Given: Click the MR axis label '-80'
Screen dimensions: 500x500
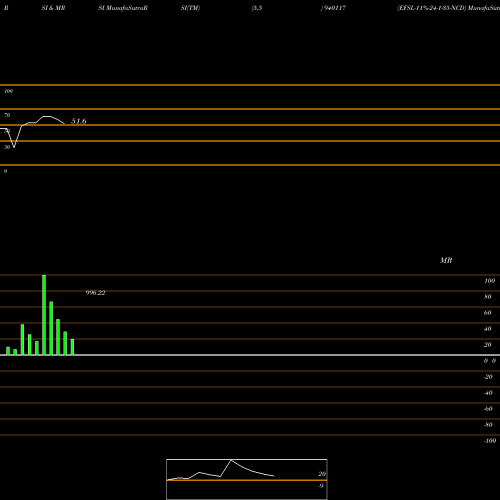Looking at the screenshot, I should (x=488, y=425).
